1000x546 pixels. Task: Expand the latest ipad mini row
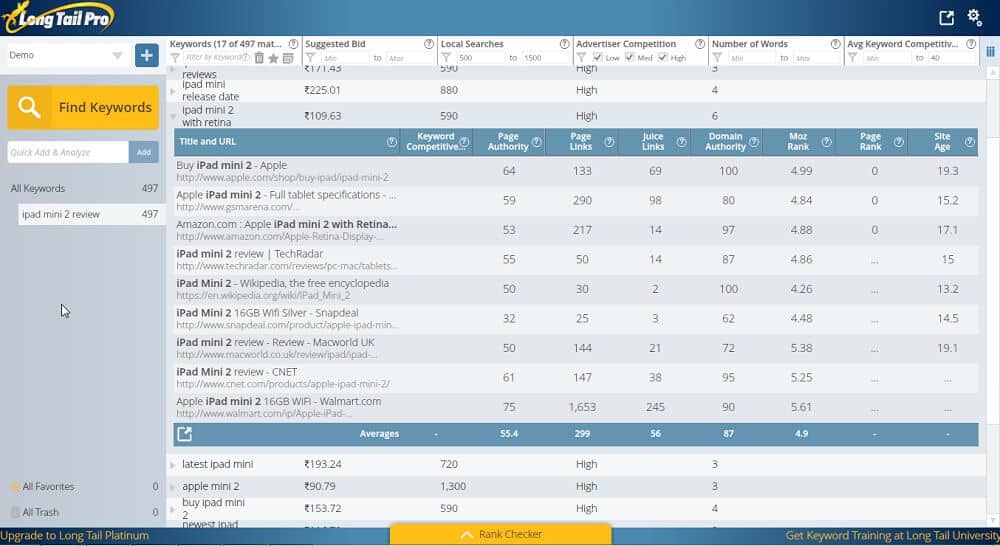173,465
